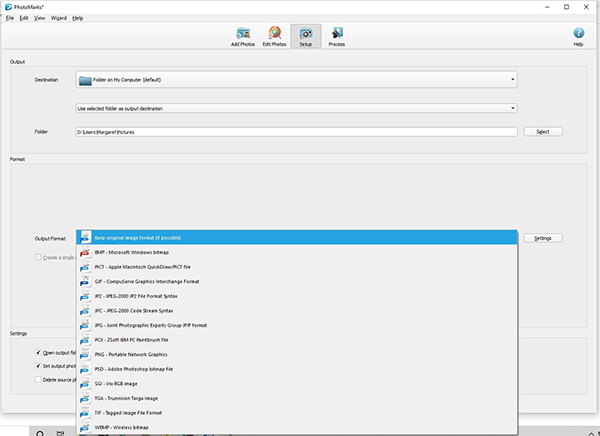Click the PSD format file icon
This screenshot has width=600, height=436.
click(85, 369)
